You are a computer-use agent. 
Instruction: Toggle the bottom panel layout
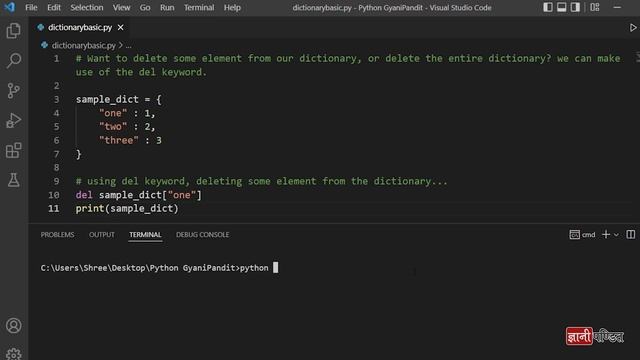pos(562,7)
